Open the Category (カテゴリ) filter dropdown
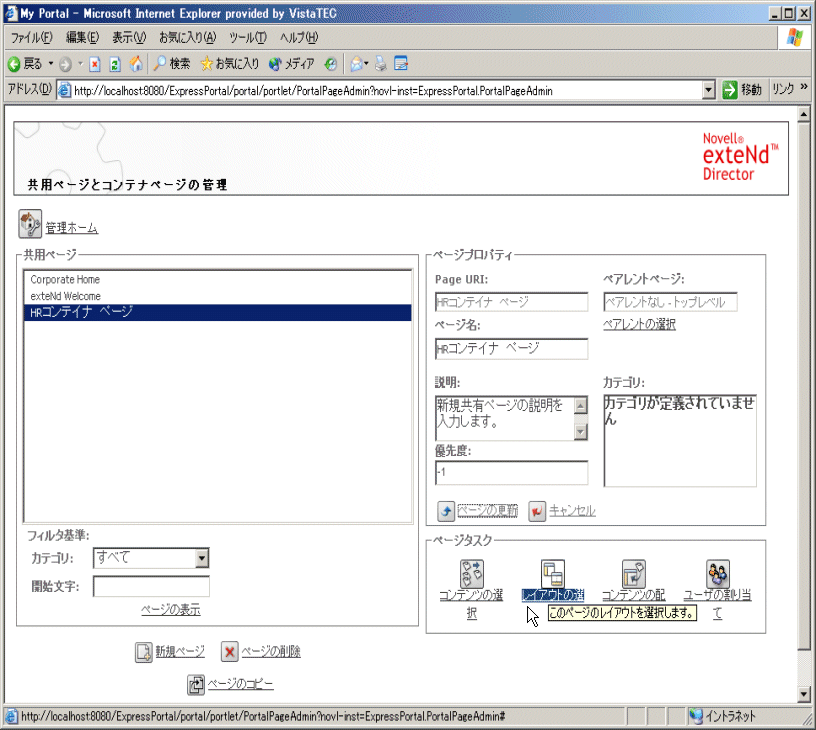 (202, 558)
